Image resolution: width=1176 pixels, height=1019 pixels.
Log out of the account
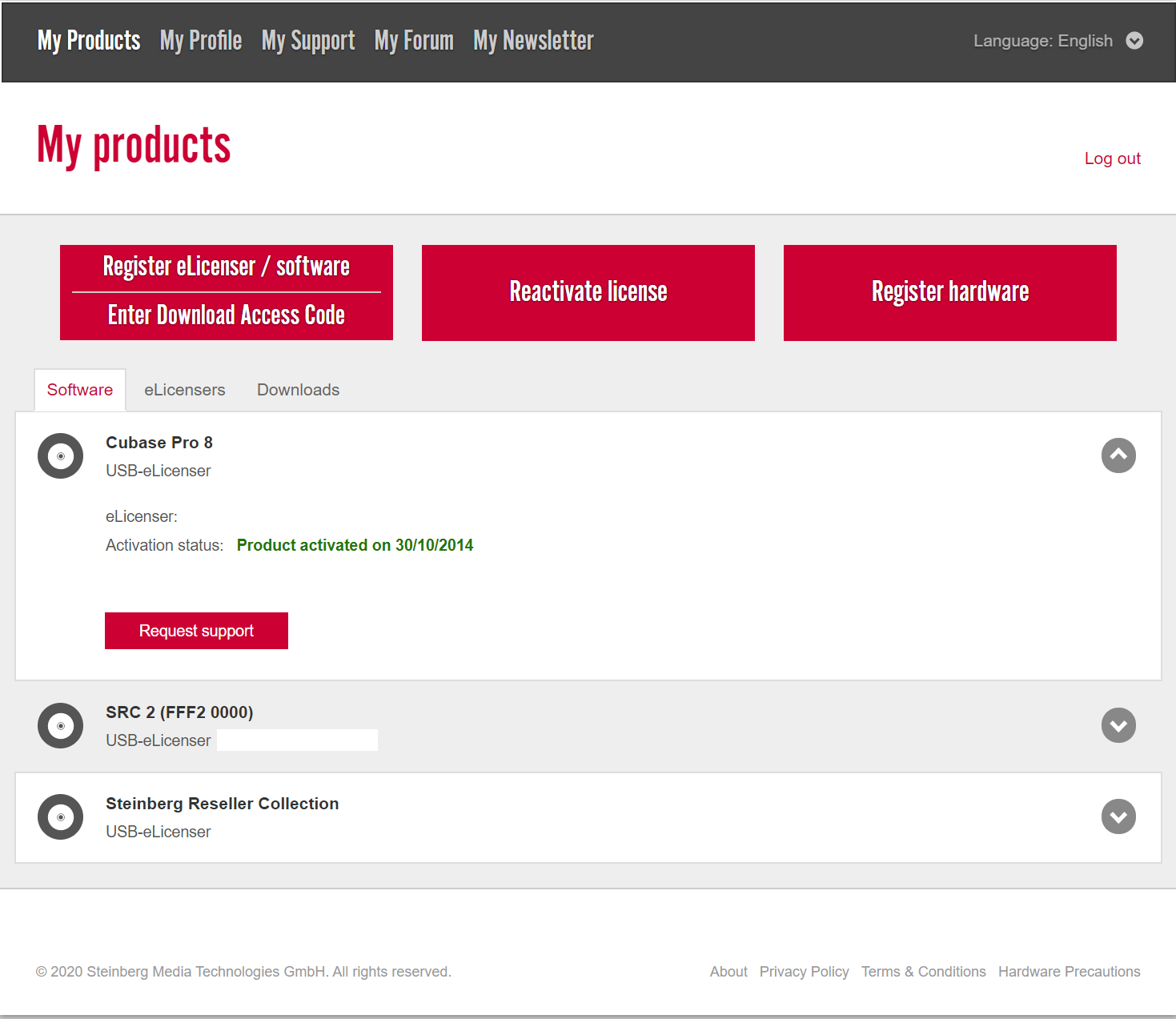click(x=1113, y=158)
